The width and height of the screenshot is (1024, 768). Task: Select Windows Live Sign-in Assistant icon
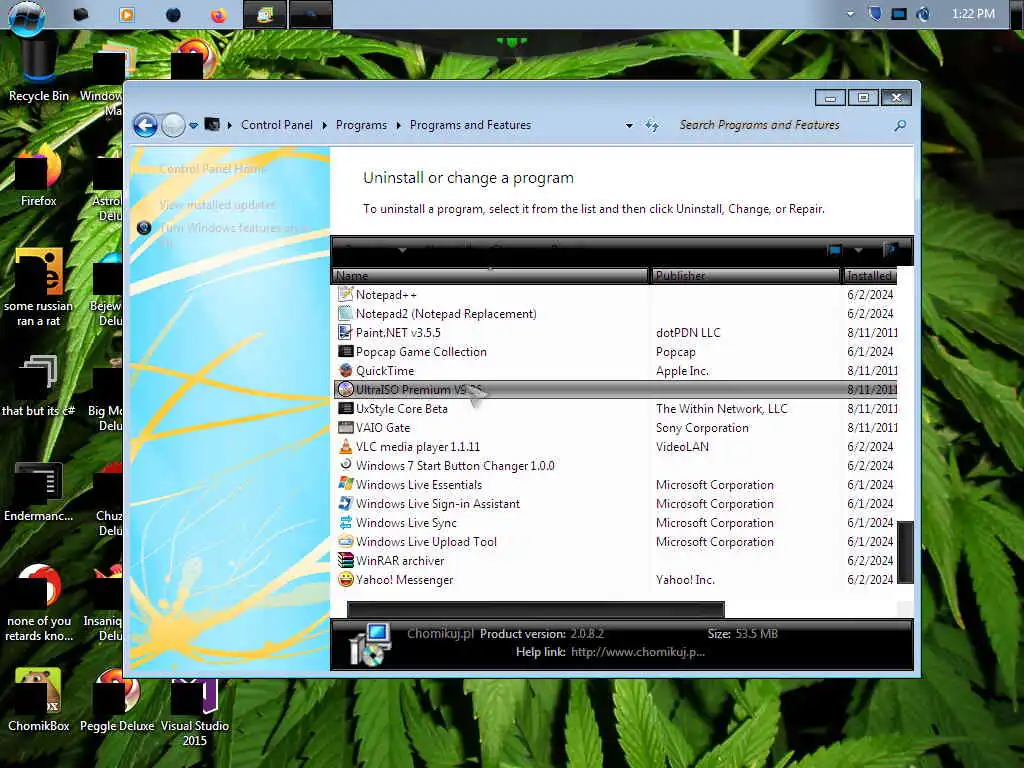point(345,503)
